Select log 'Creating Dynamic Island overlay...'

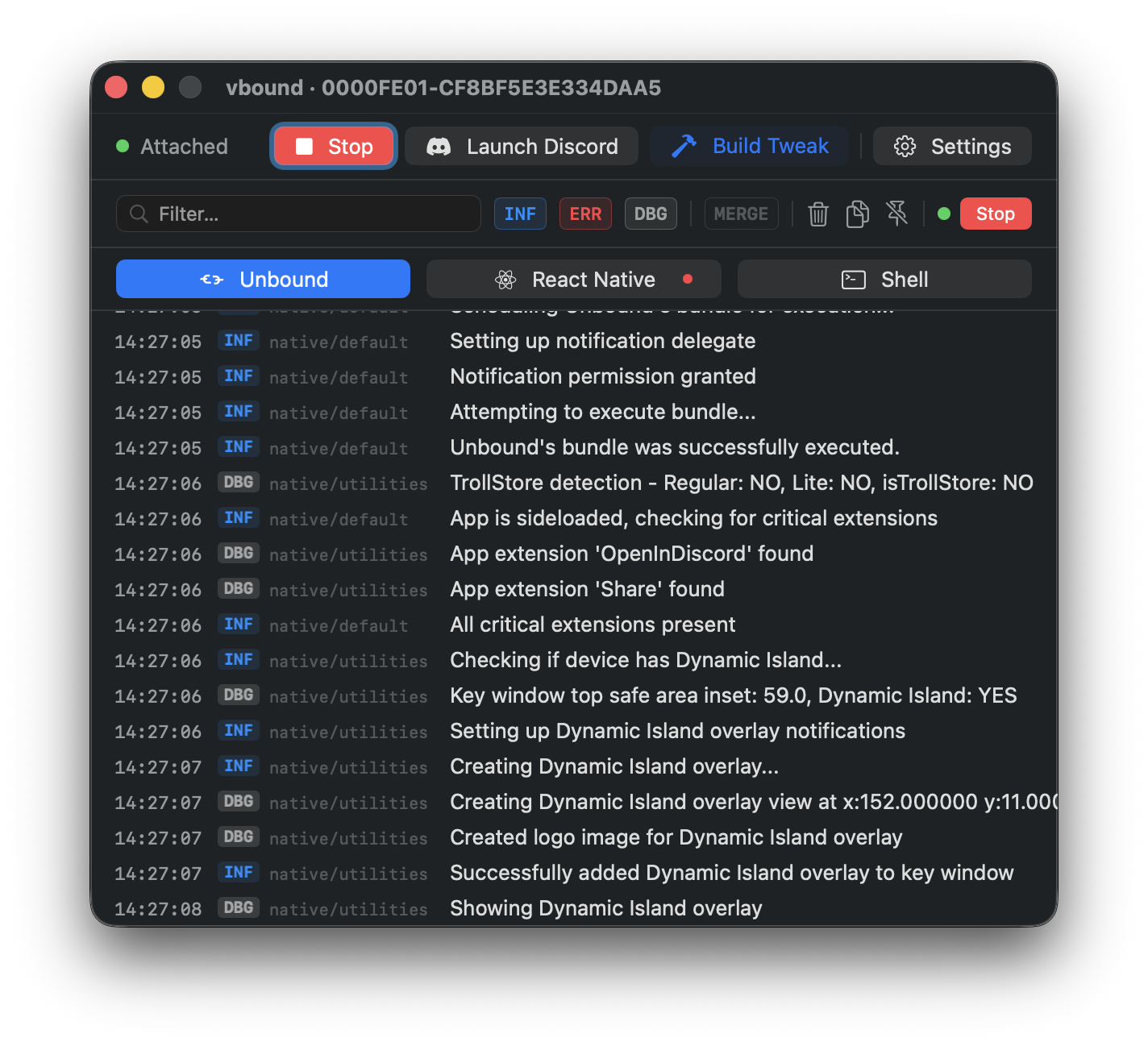(574, 766)
